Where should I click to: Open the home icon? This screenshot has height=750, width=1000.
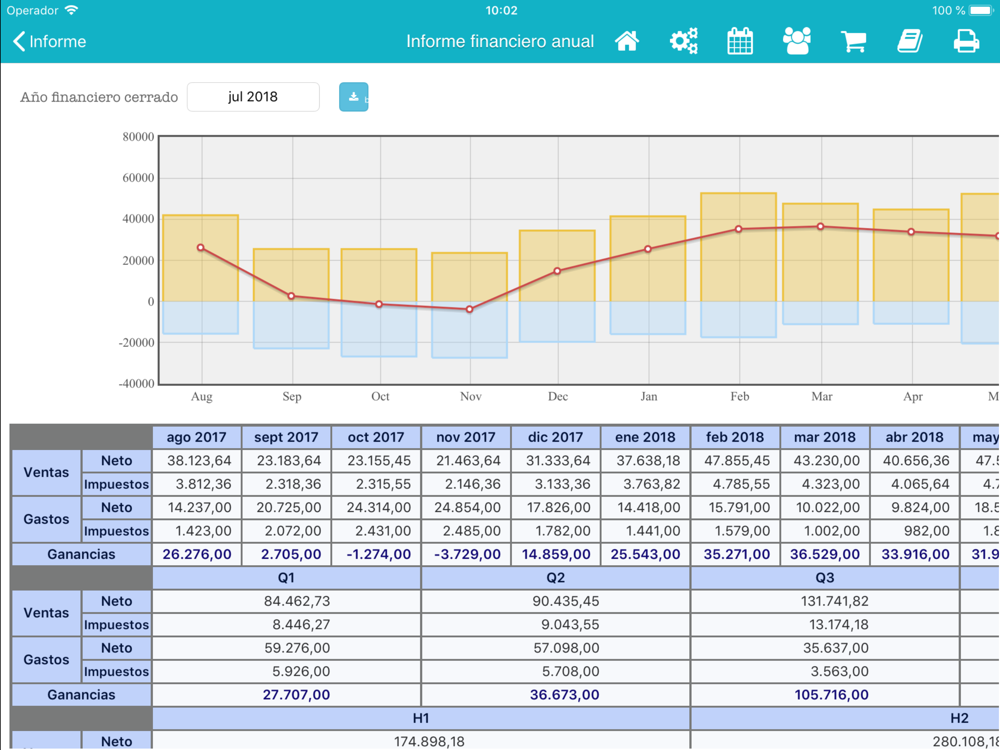pyautogui.click(x=627, y=41)
